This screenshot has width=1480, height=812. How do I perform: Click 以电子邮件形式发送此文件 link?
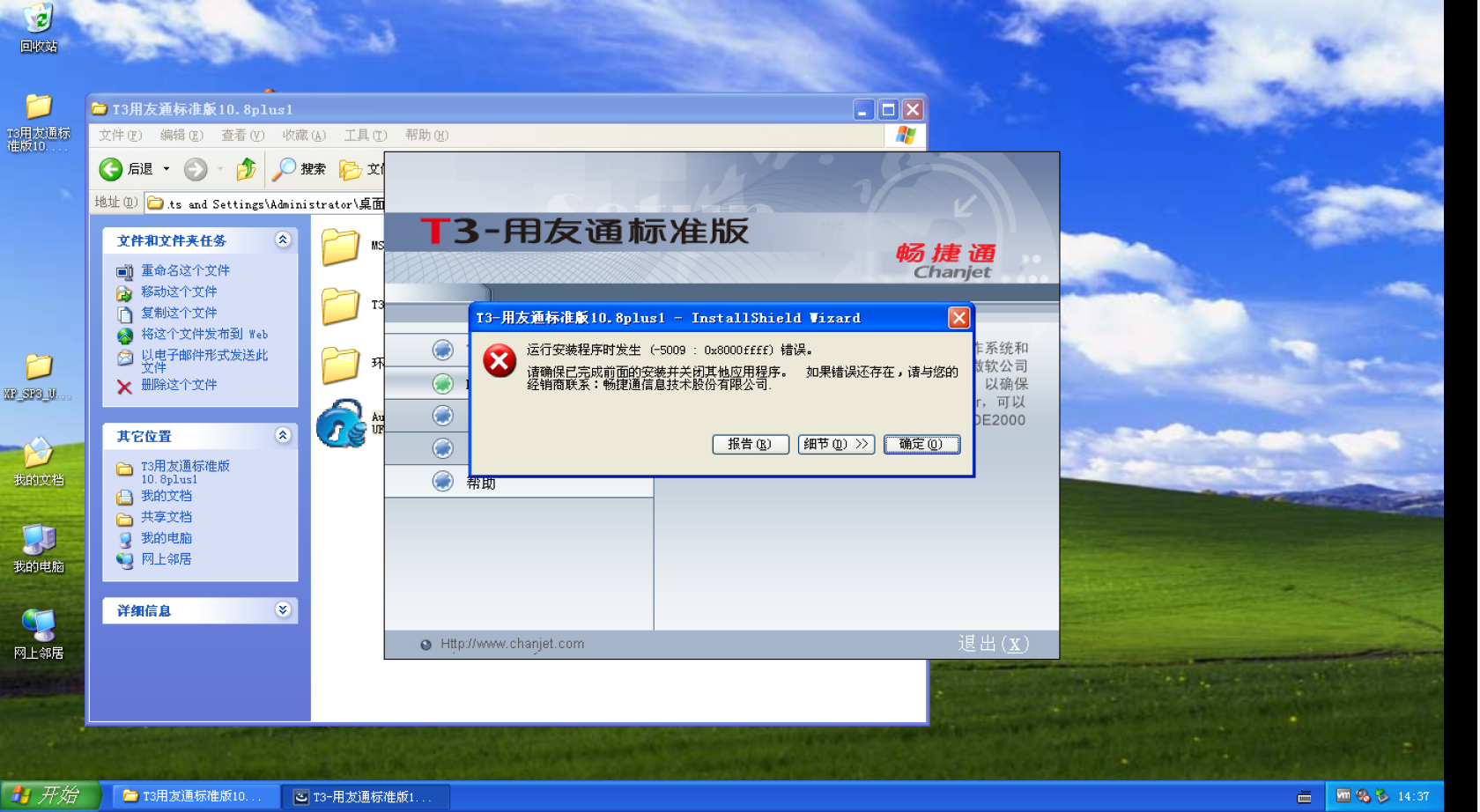pyautogui.click(x=204, y=361)
